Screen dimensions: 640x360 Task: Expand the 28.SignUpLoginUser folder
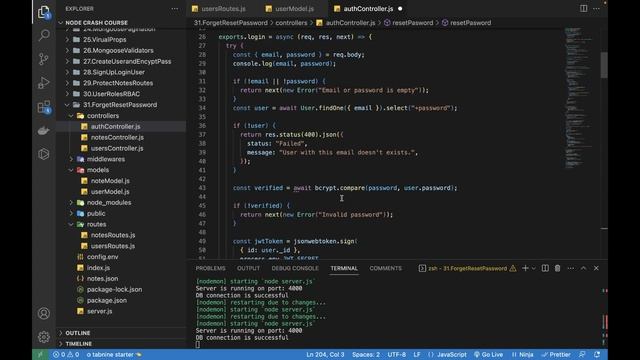tap(121, 72)
